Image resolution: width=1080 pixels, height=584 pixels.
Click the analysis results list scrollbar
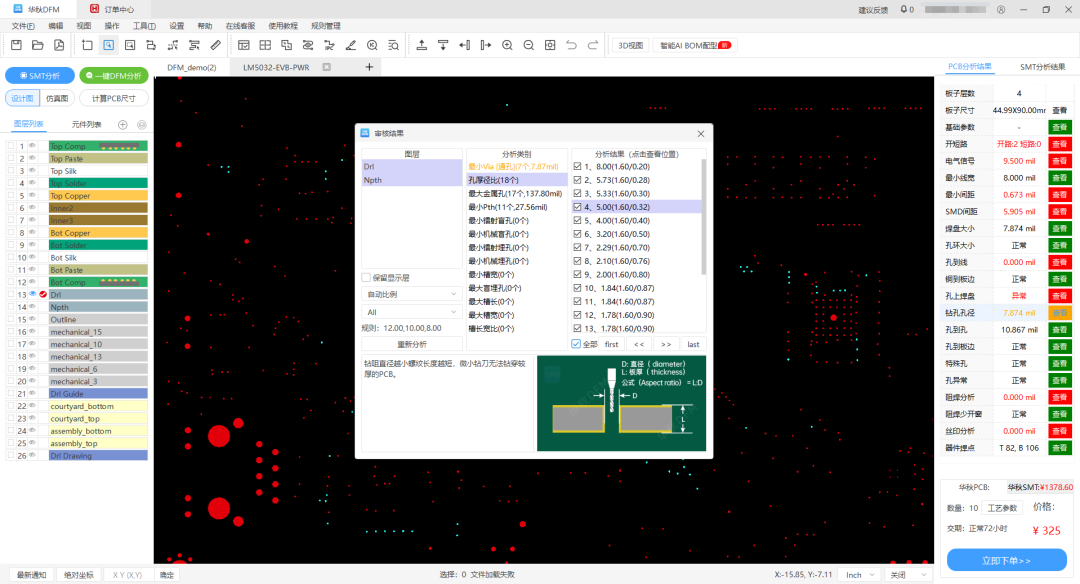703,216
